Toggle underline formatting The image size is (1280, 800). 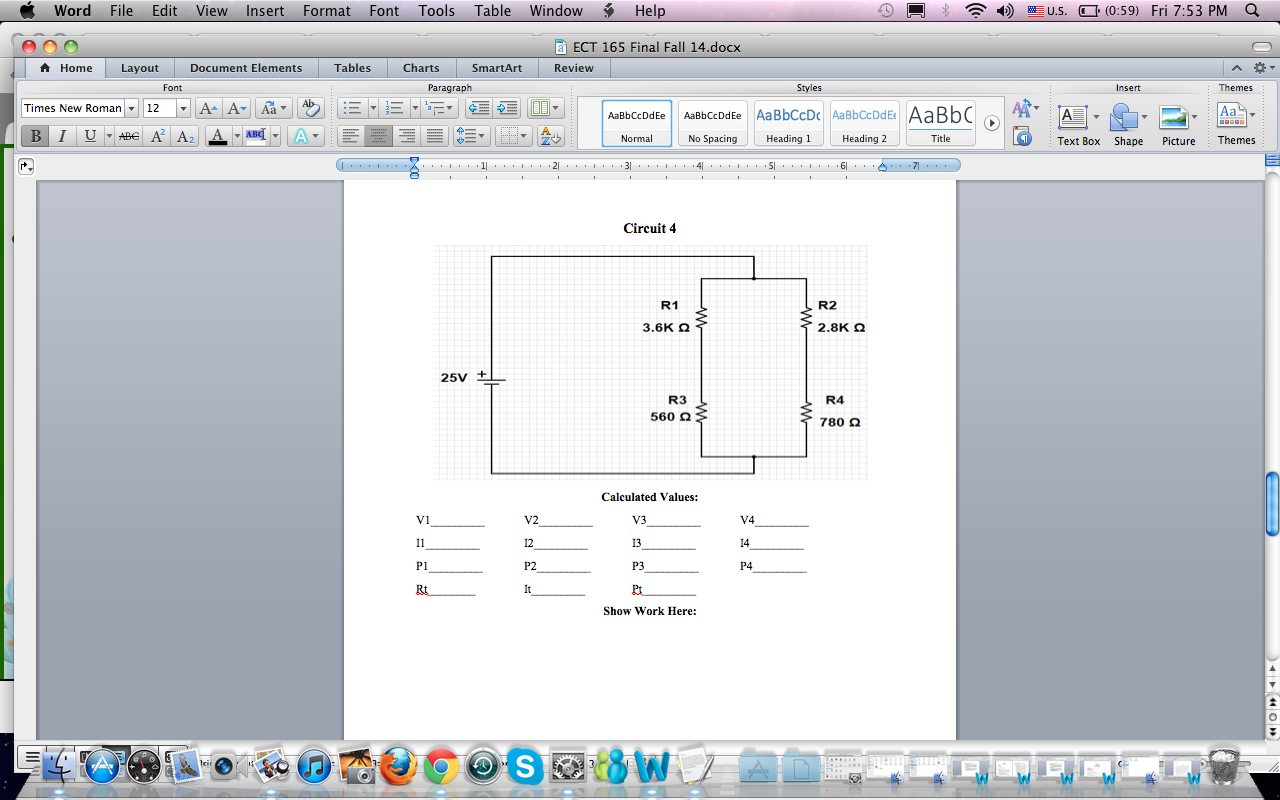click(88, 137)
